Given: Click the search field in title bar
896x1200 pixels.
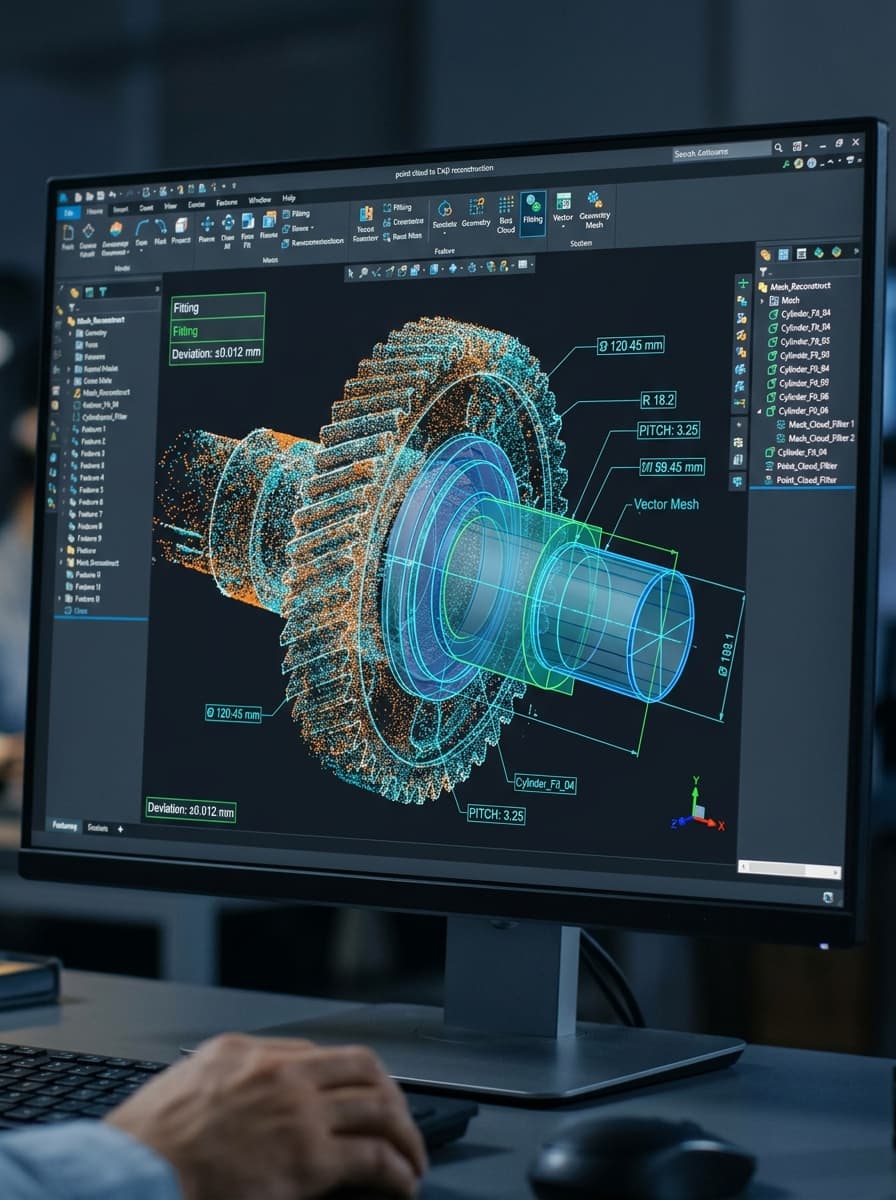Looking at the screenshot, I should (x=721, y=152).
